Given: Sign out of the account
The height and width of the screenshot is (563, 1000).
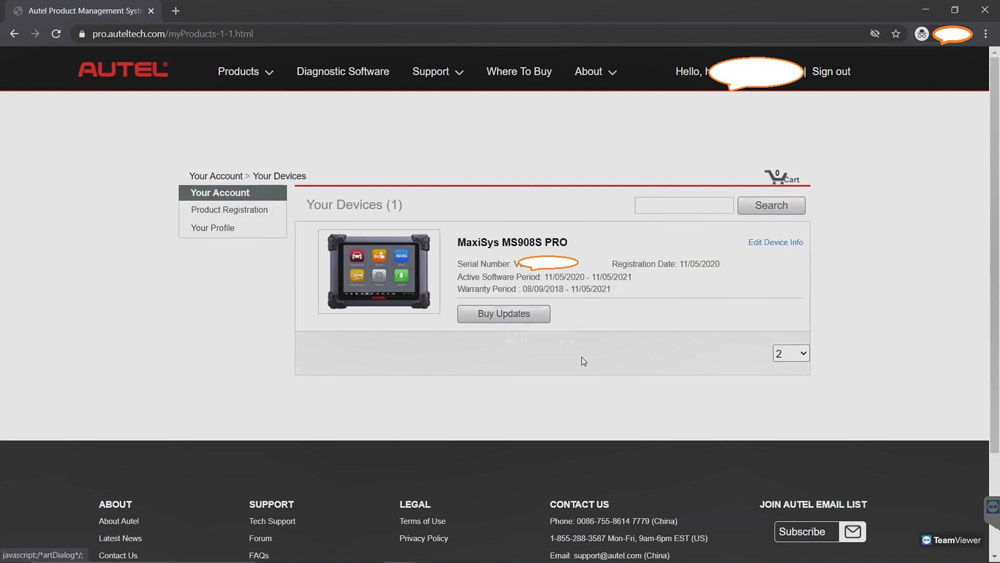Looking at the screenshot, I should (831, 71).
